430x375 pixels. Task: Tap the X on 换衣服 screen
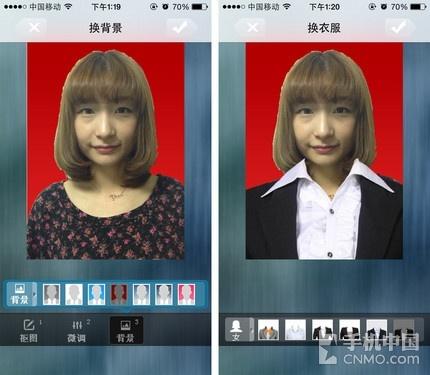coord(252,28)
